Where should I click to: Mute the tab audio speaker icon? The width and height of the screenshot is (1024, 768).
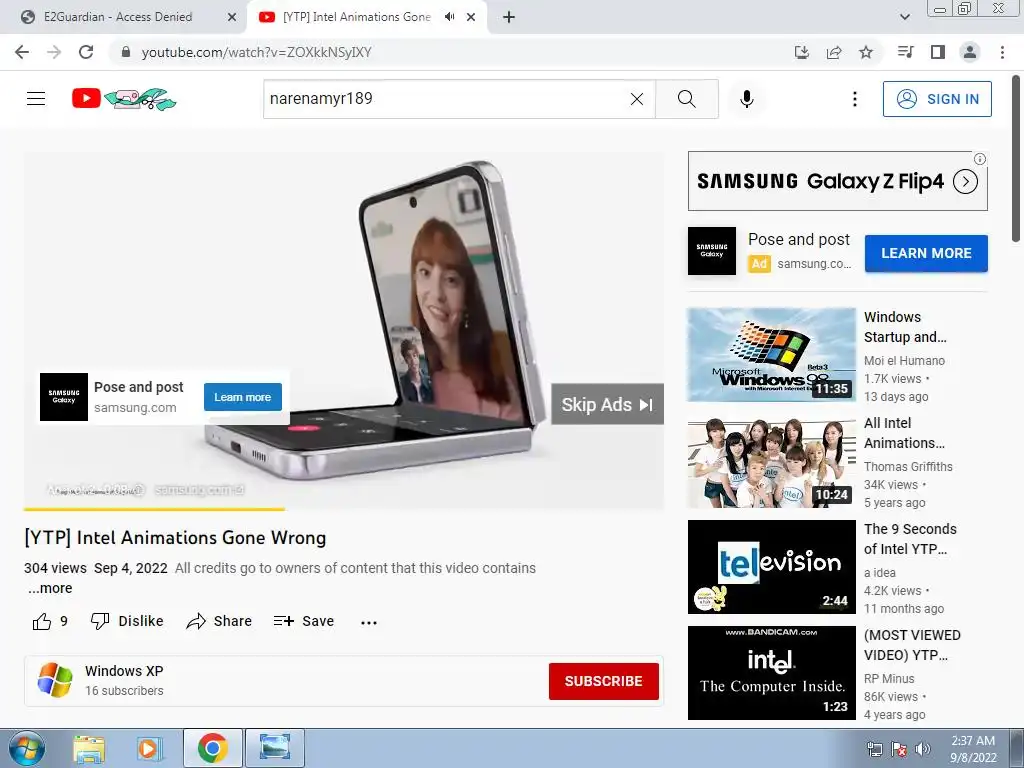pos(449,17)
